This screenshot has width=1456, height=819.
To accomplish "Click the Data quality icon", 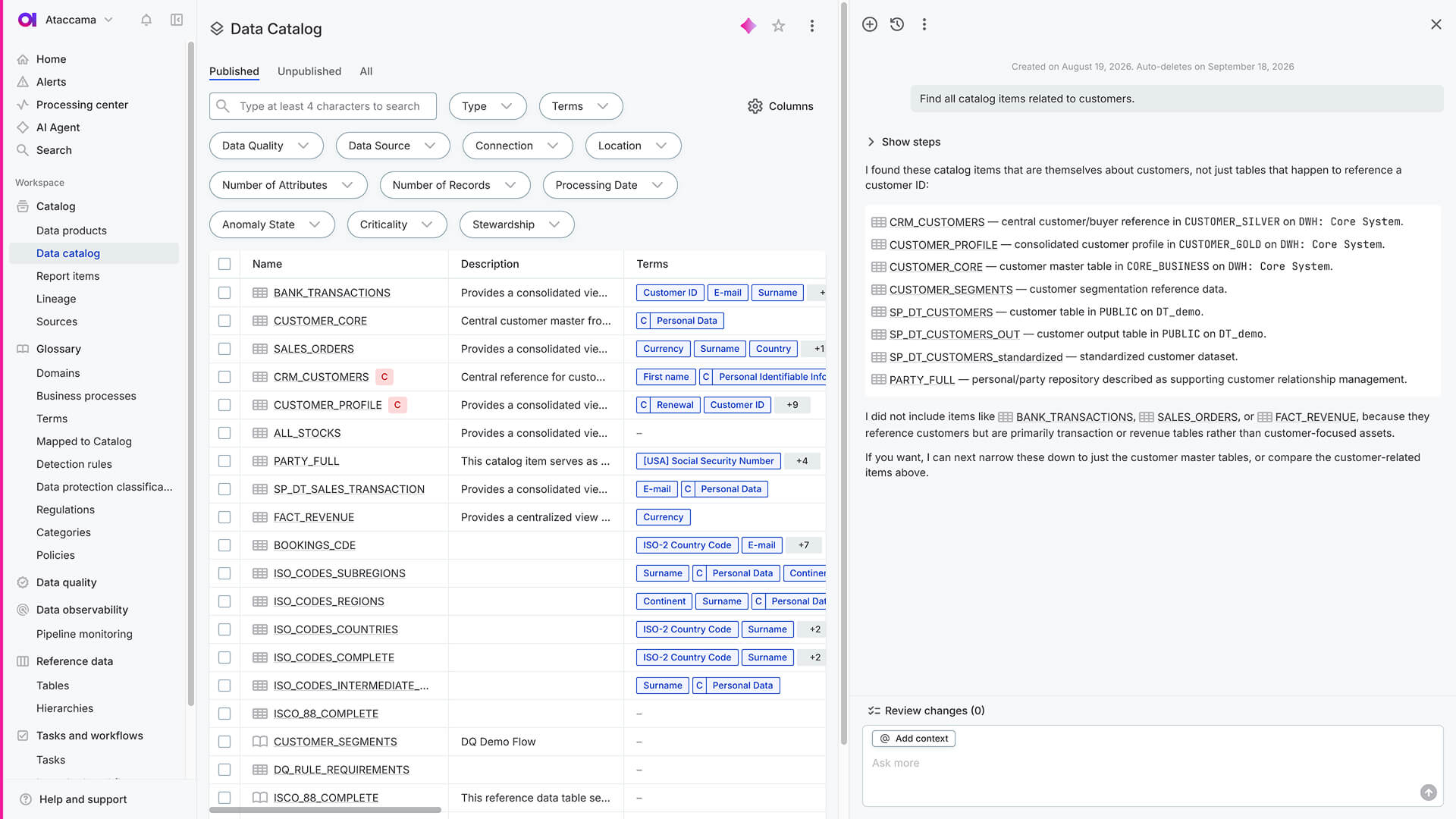I will [x=23, y=582].
